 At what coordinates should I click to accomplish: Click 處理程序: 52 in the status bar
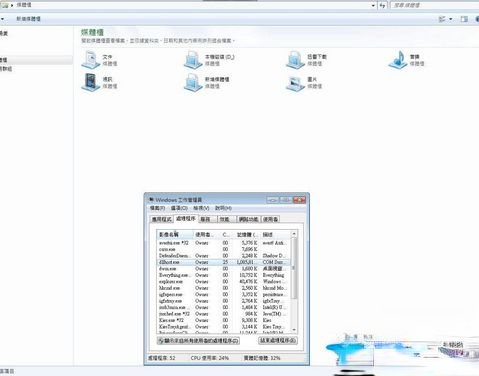pos(162,358)
